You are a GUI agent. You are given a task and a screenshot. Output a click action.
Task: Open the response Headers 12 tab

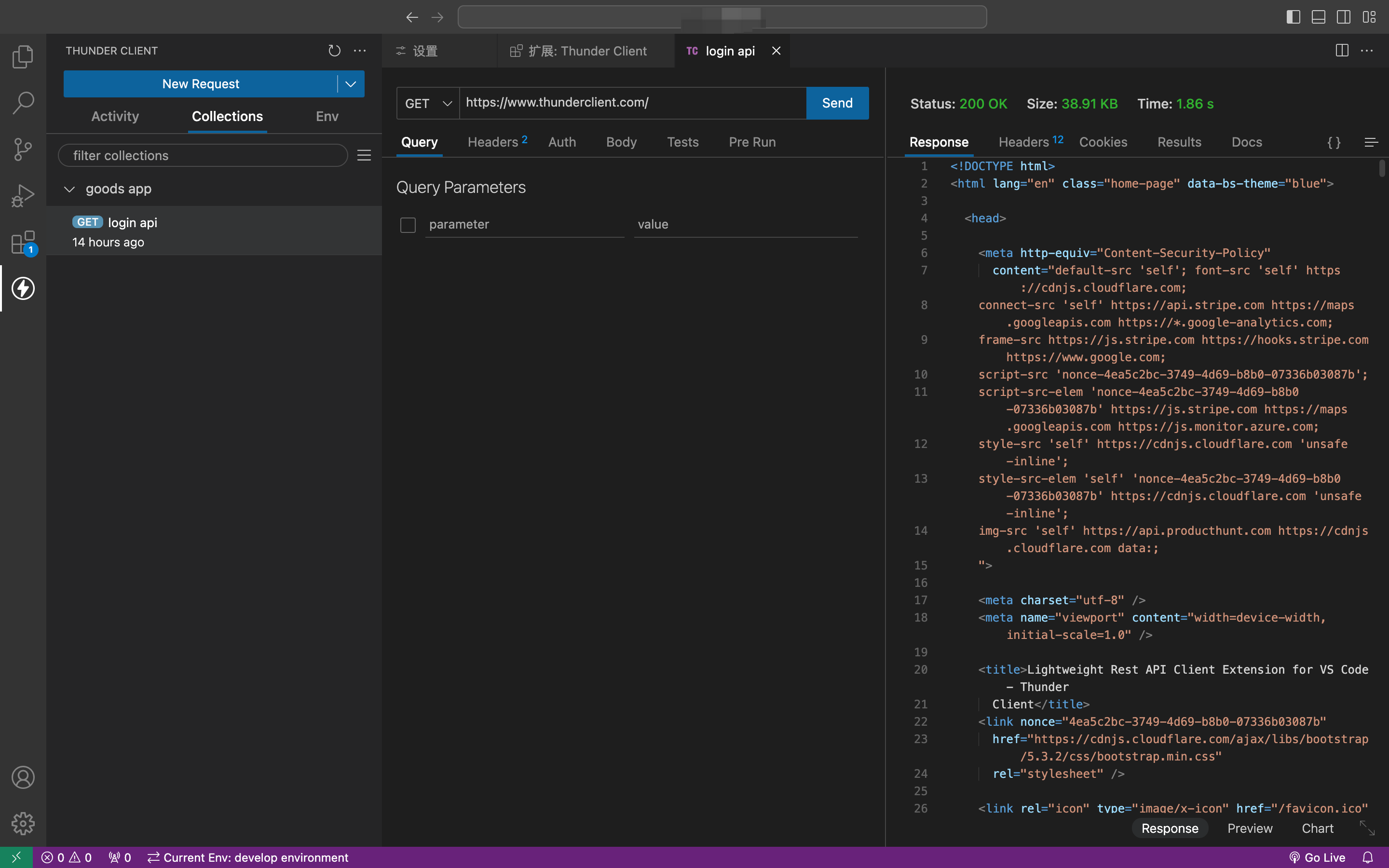tap(1031, 142)
